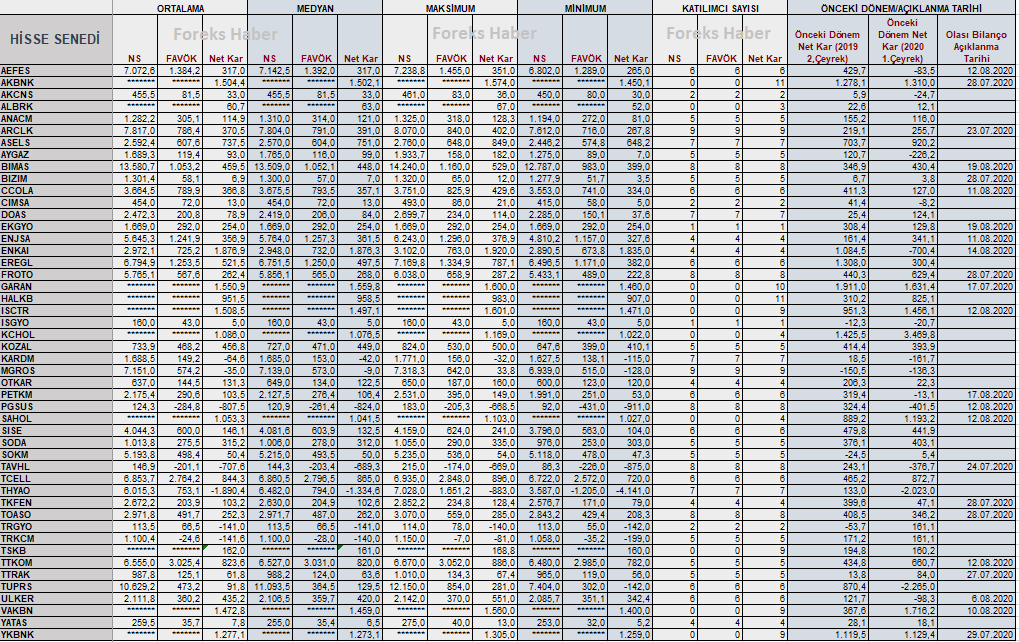This screenshot has width=1019, height=642.
Task: Click the MEDYAN group header
Action: click(315, 8)
